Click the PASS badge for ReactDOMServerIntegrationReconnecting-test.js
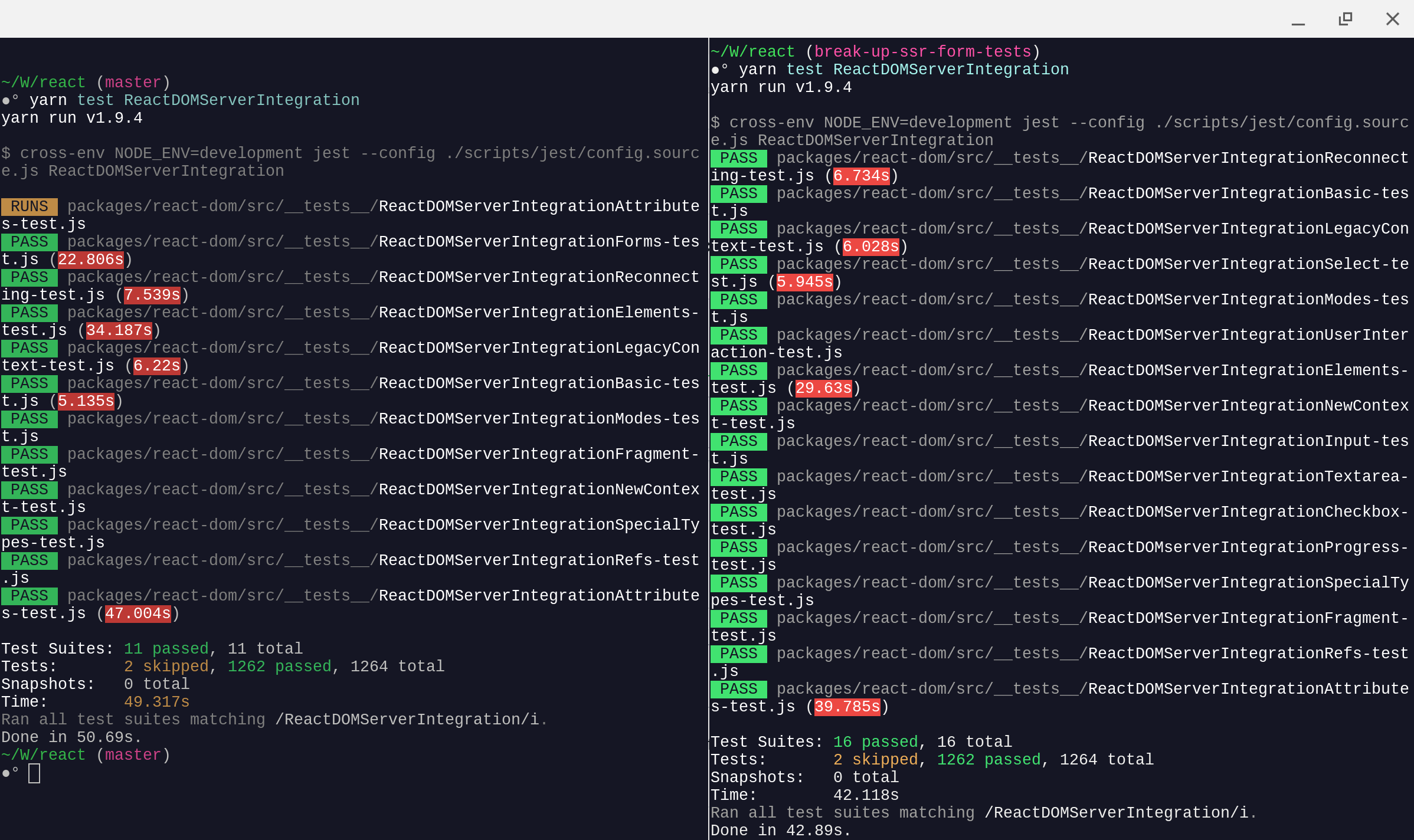The width and height of the screenshot is (1414, 840). point(28,277)
